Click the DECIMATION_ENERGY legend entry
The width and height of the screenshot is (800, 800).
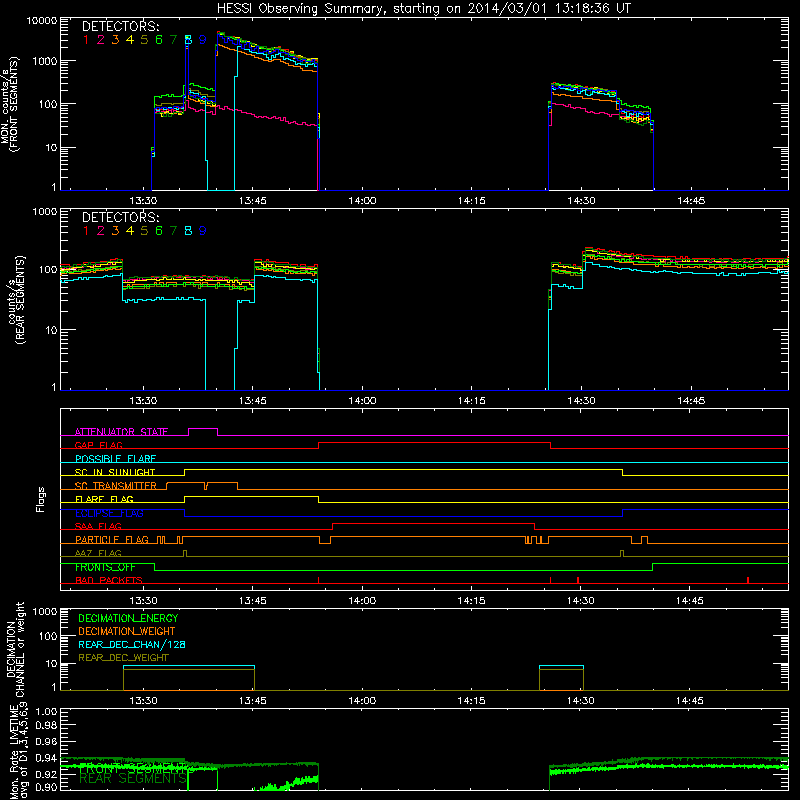(x=129, y=618)
